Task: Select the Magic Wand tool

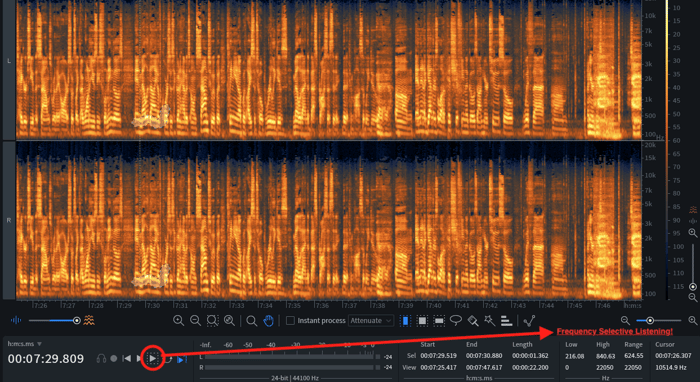Action: (x=490, y=320)
